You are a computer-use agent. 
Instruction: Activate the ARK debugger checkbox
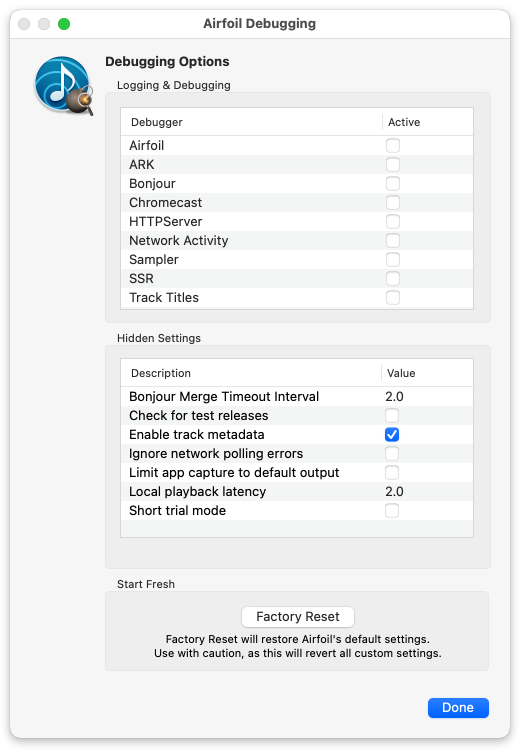[393, 165]
